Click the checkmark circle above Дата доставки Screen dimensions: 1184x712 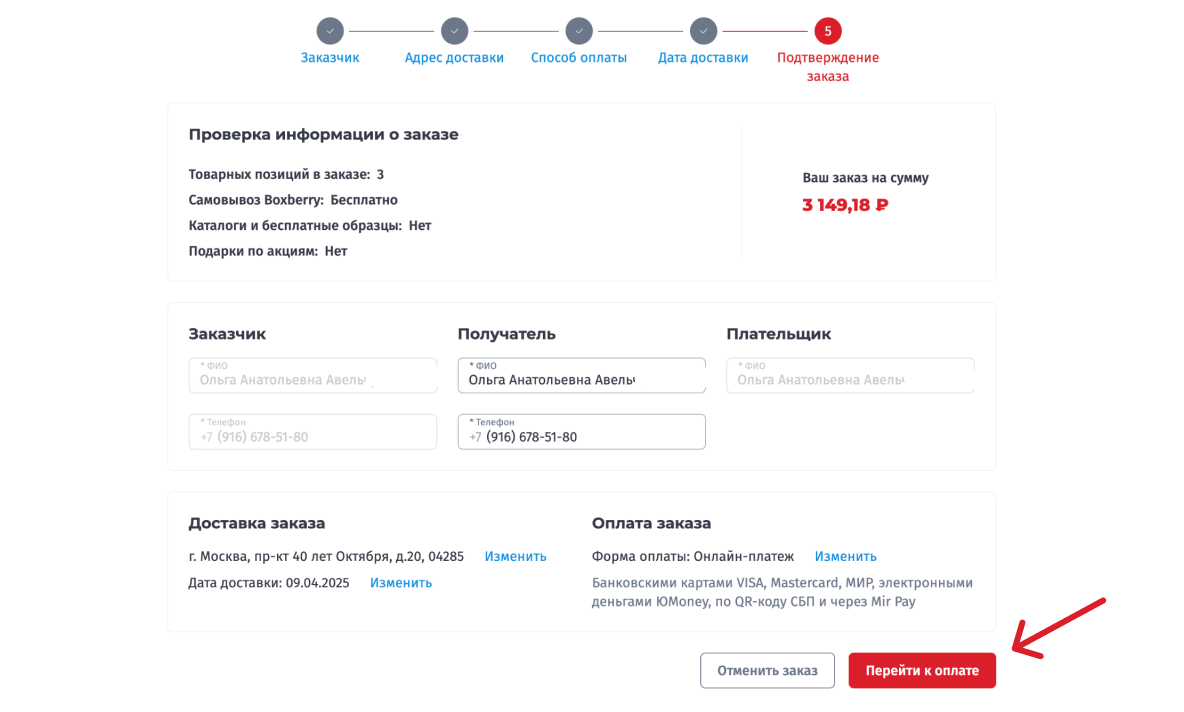703,31
